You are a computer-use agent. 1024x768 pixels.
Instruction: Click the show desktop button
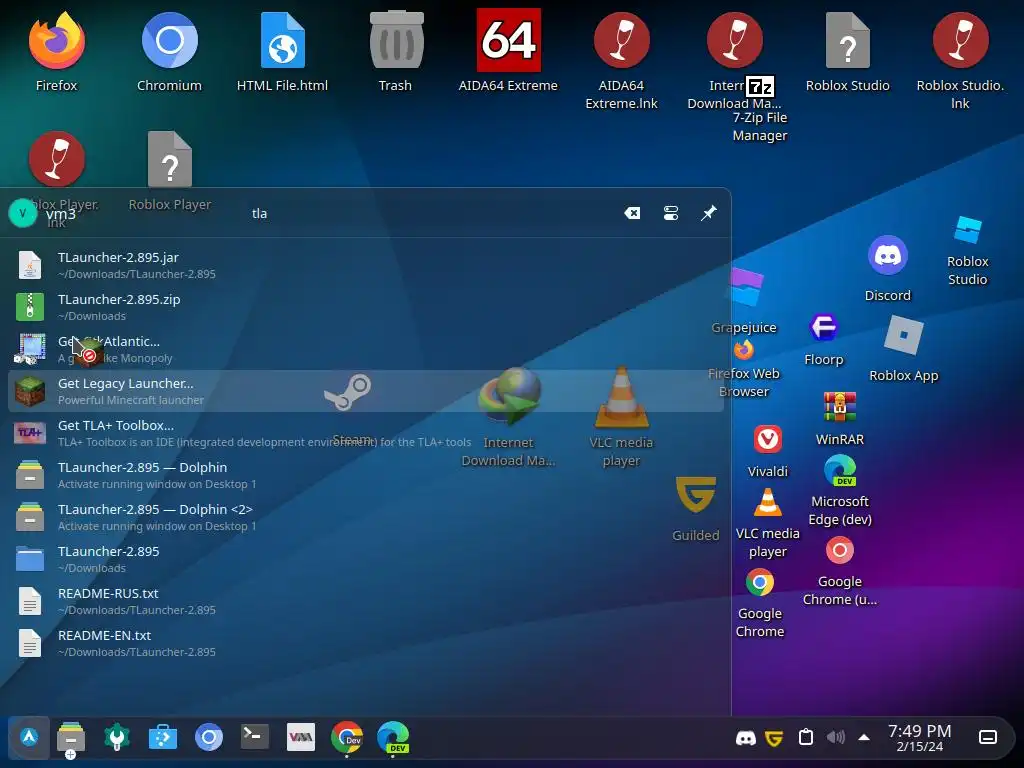pos(988,738)
